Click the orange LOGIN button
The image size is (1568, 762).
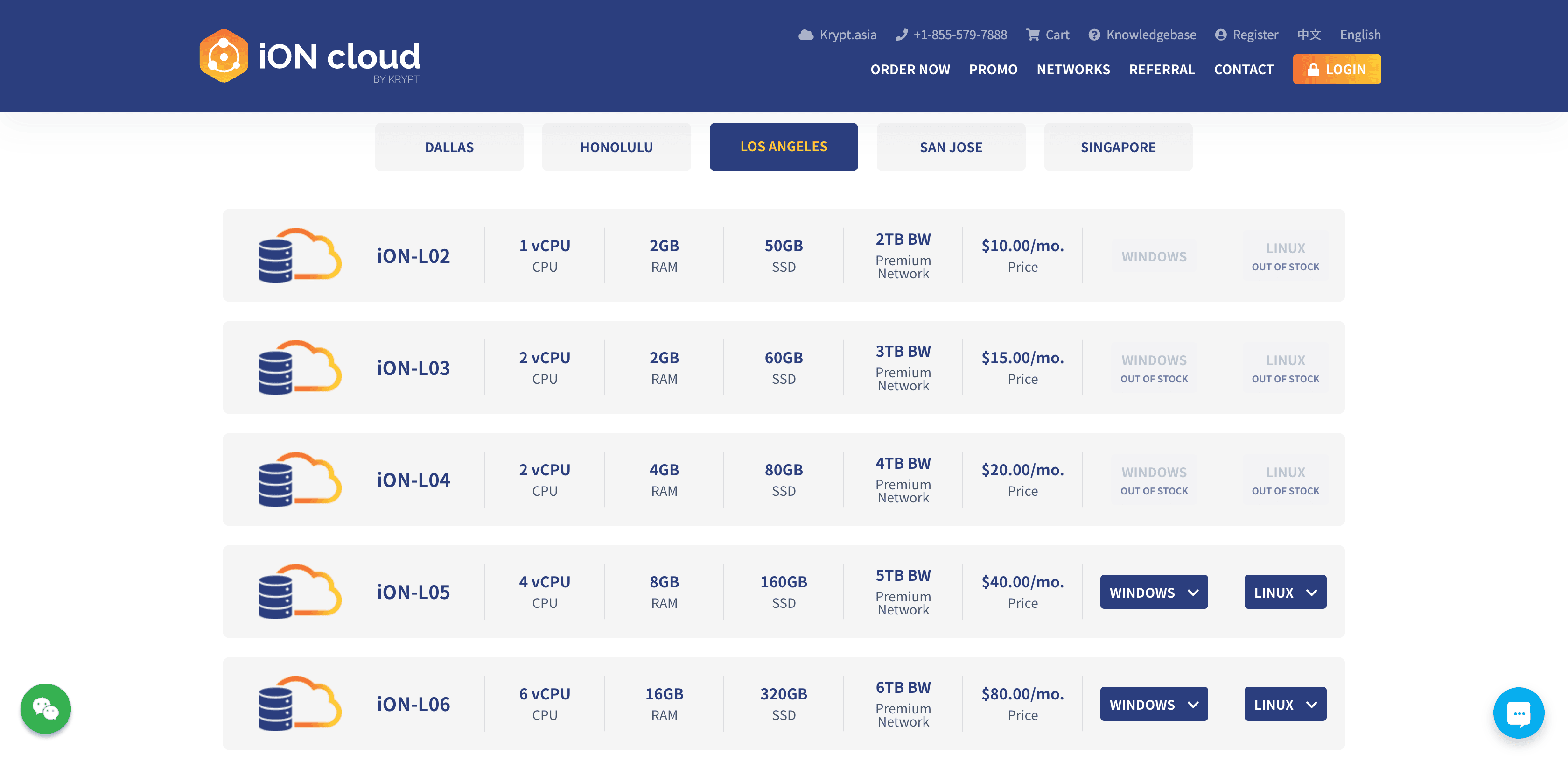1337,70
